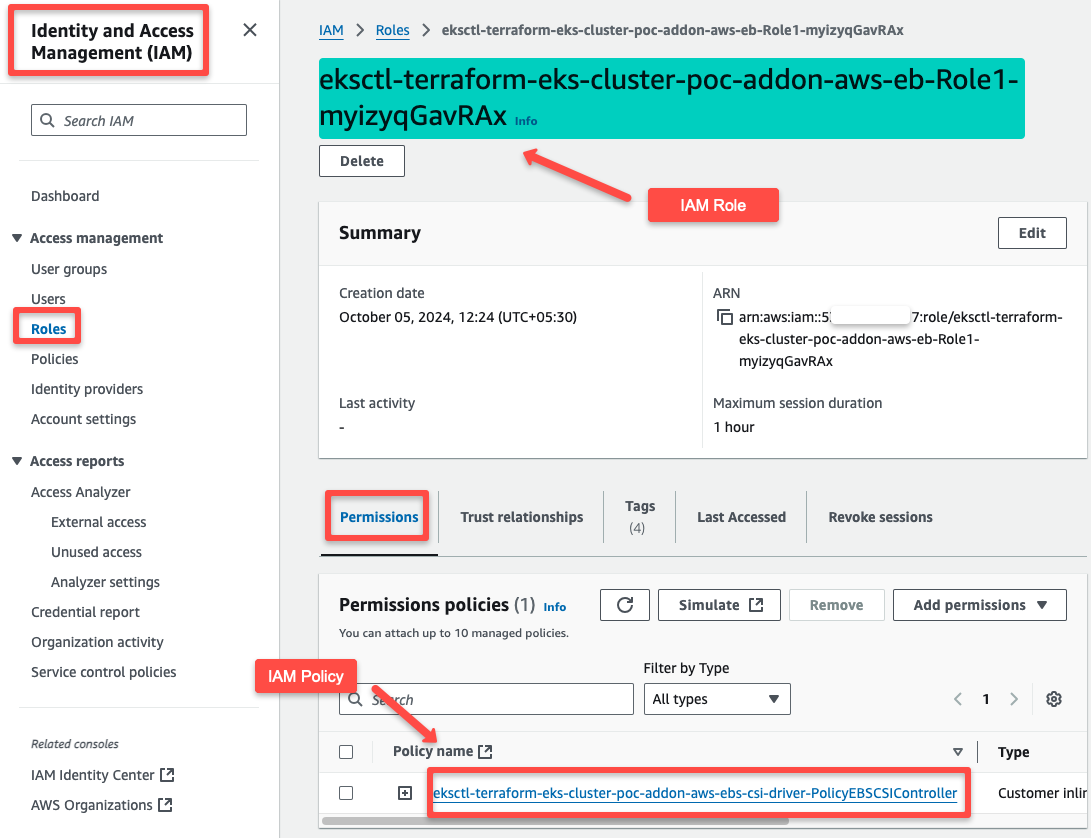
Task: Check the select-all checkbox in table header
Action: coord(345,751)
